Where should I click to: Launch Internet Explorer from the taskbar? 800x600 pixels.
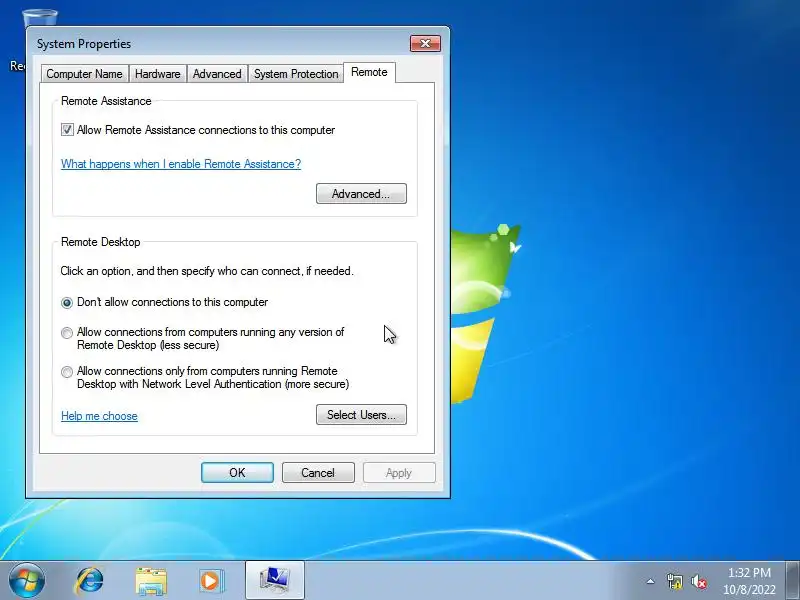pos(90,581)
